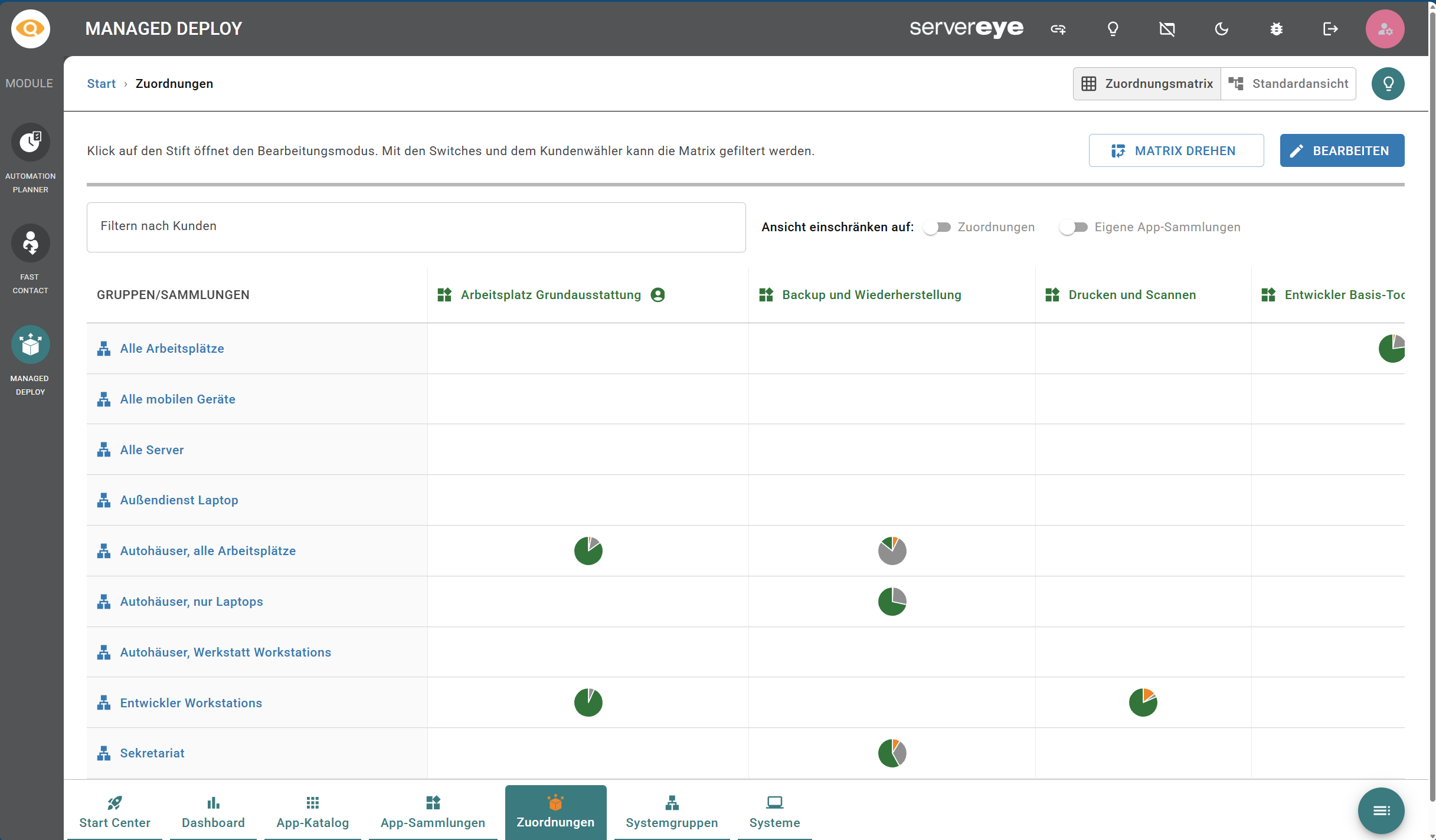The height and width of the screenshot is (840, 1436).
Task: Click the BEARBEITEN button
Action: (x=1342, y=151)
